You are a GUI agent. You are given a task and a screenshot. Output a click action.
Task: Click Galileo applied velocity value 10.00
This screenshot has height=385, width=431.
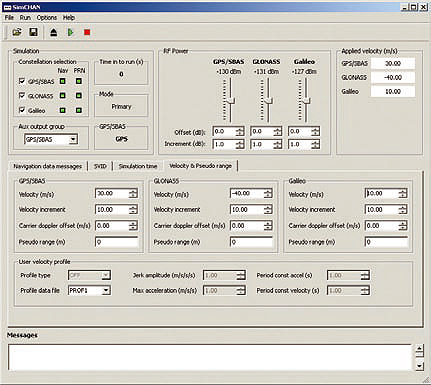click(393, 91)
